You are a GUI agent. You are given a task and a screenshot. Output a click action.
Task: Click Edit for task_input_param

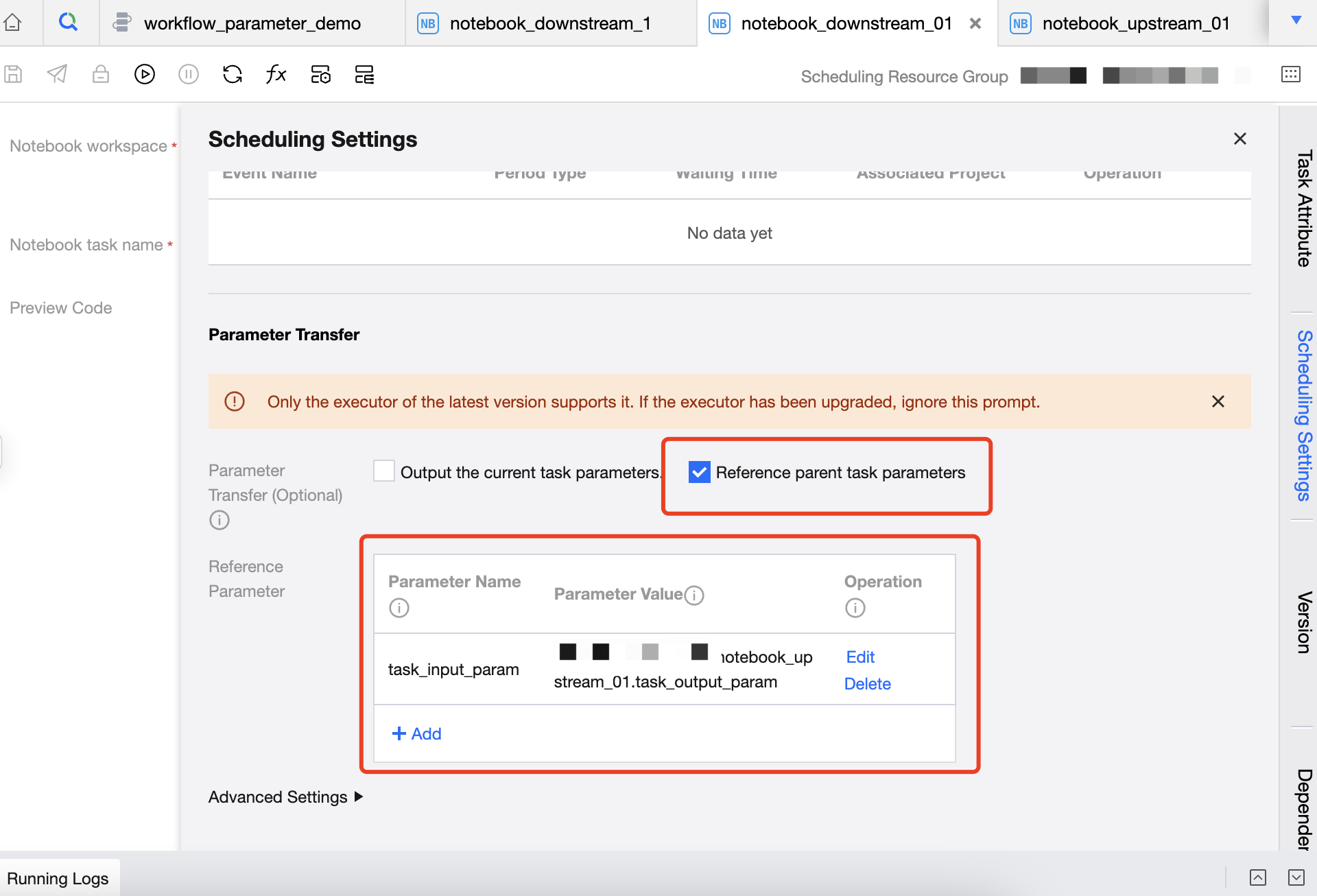pos(860,657)
